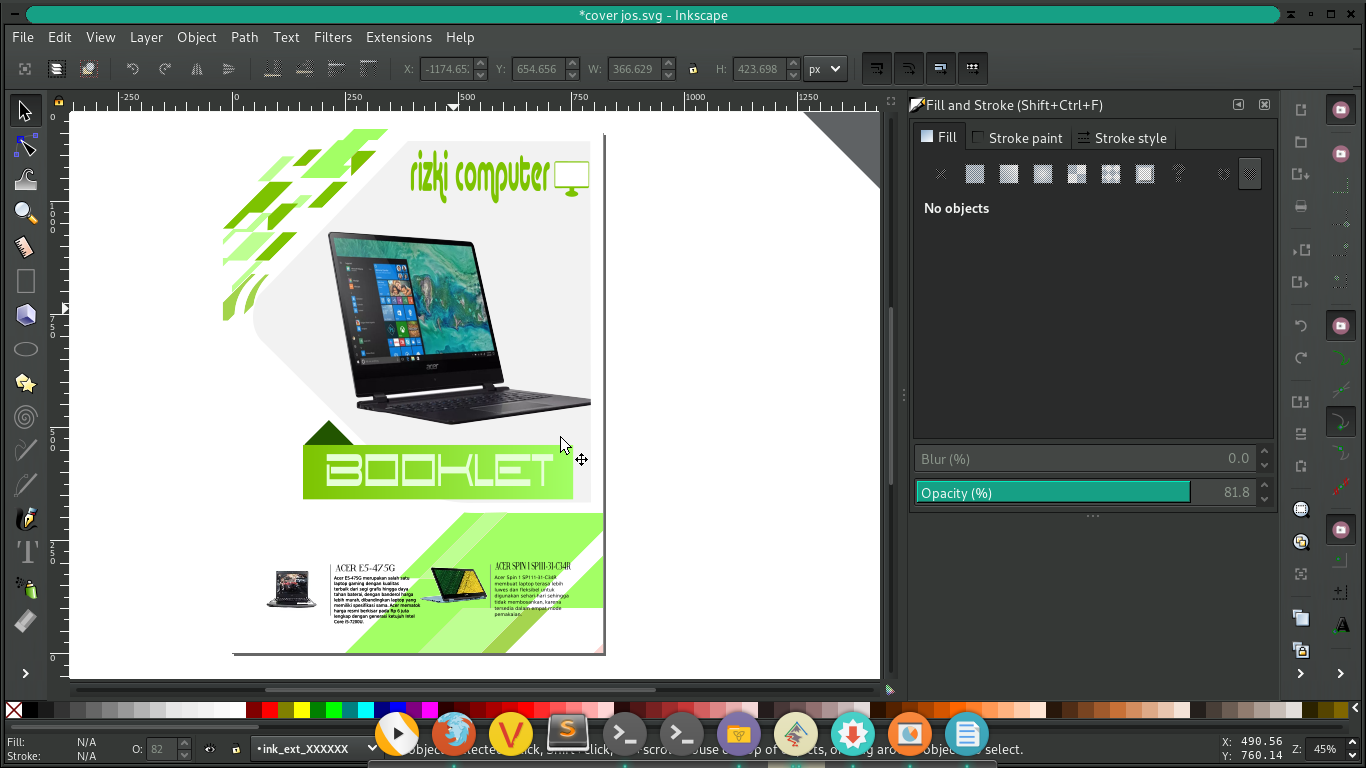Viewport: 1366px width, 768px height.
Task: Choose flat color fill button
Action: pyautogui.click(x=975, y=174)
